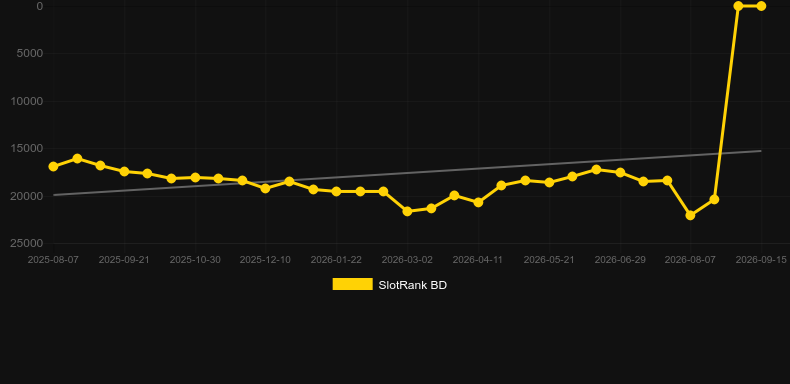
Task: Click the 15000 y-axis label
Action: 27,148
